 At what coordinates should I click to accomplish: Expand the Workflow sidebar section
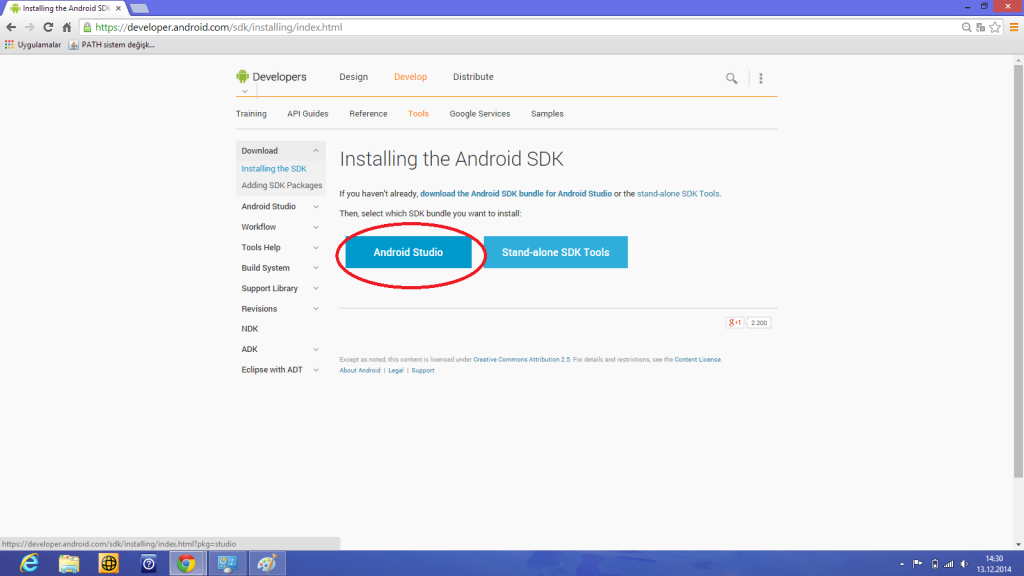click(316, 227)
